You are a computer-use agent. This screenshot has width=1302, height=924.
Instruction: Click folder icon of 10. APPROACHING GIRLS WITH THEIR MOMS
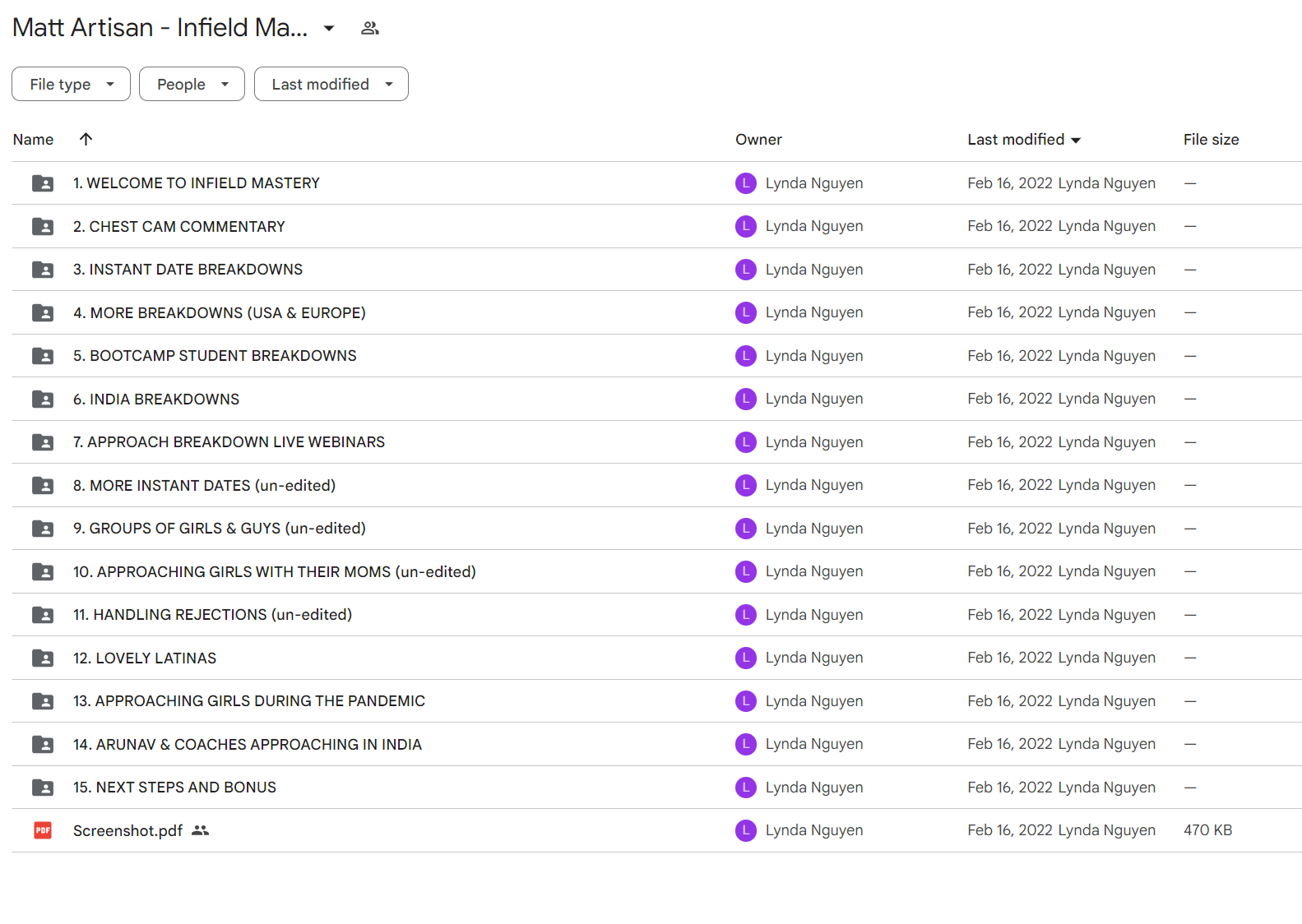(43, 571)
